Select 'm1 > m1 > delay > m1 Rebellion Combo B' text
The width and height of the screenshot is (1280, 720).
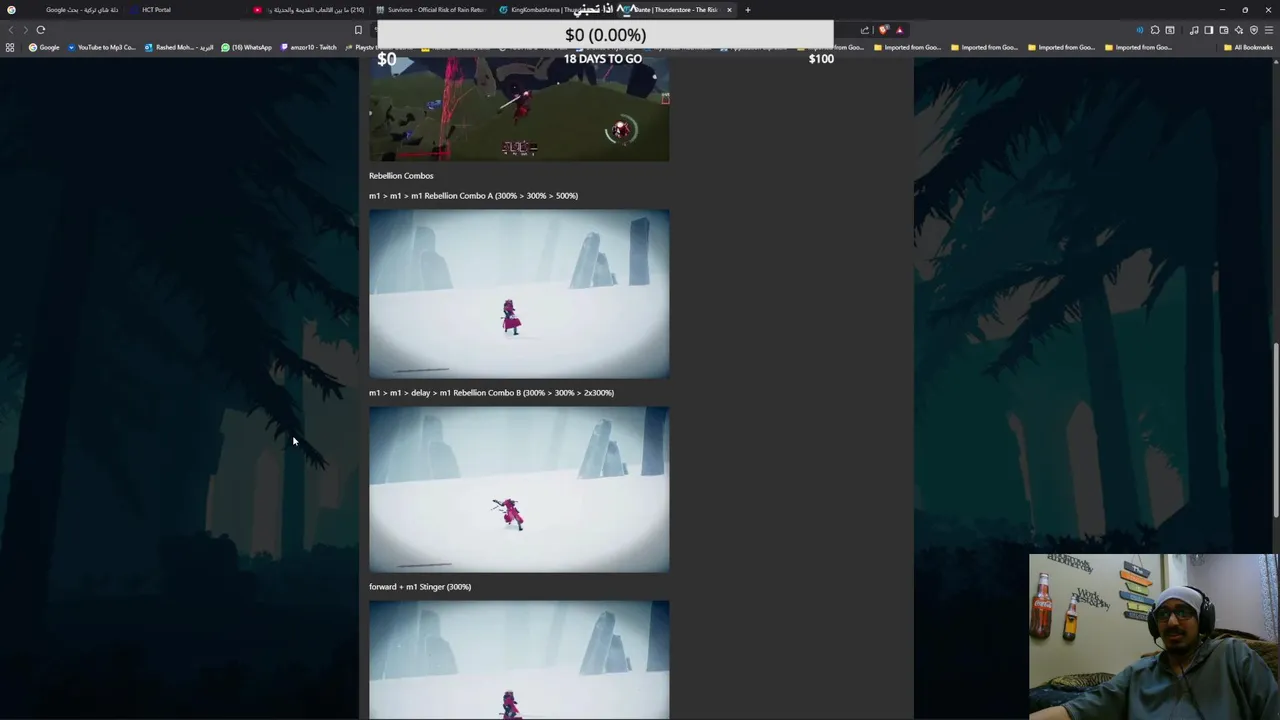tap(444, 393)
